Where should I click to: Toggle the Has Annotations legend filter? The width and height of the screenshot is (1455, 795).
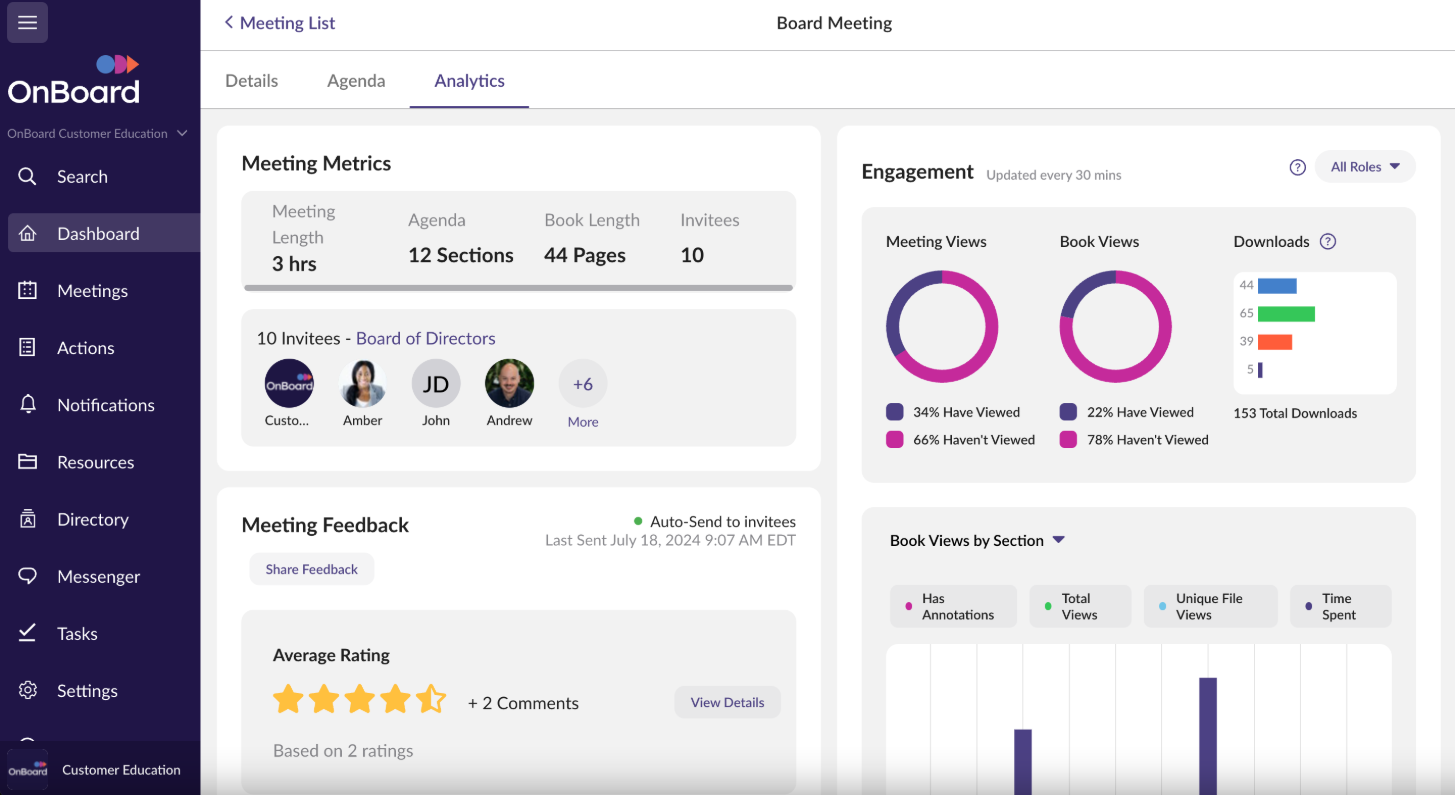[x=952, y=606]
